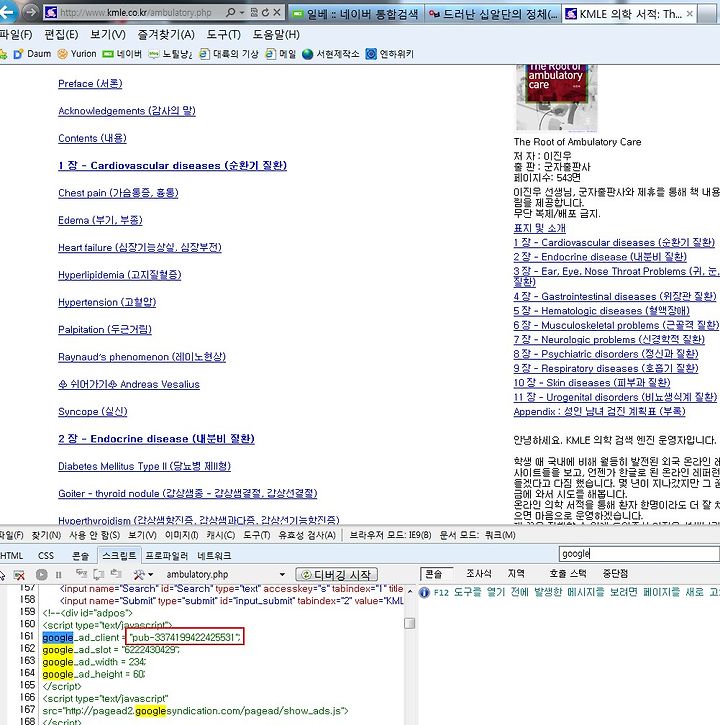Open developer tools 찾기(N) menu

pyautogui.click(x=46, y=535)
